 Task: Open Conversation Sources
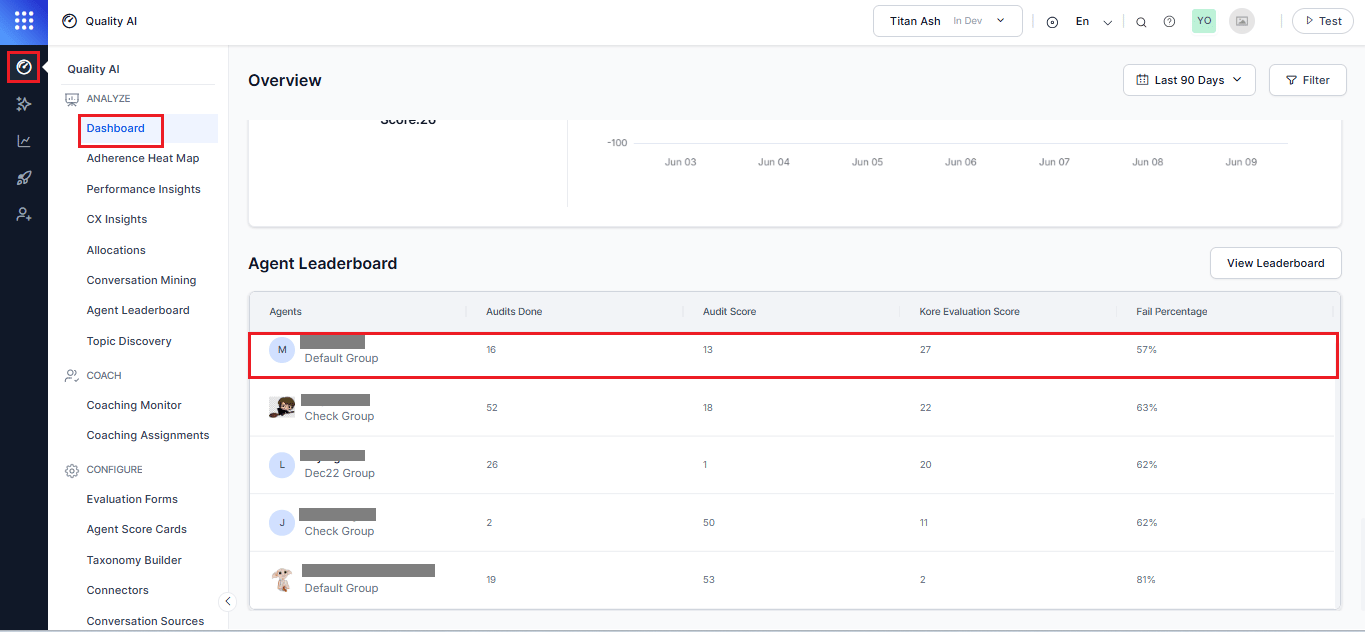[x=146, y=621]
